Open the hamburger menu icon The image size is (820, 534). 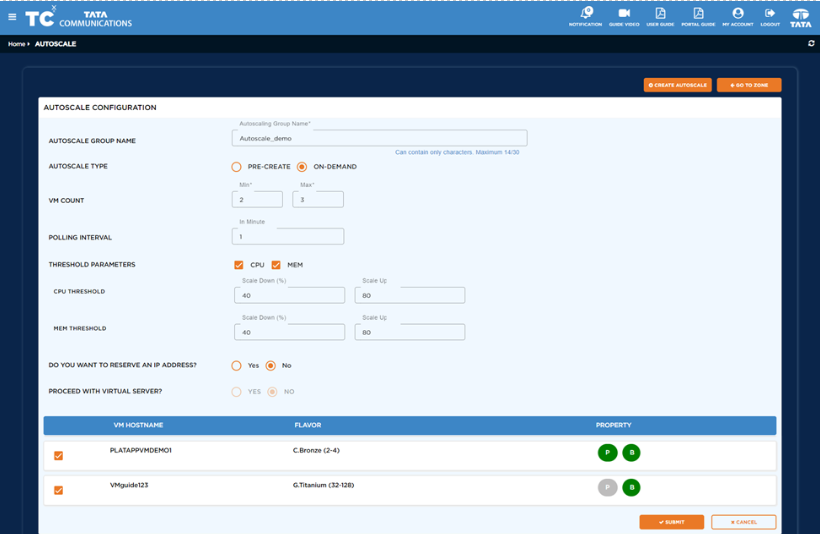click(12, 17)
